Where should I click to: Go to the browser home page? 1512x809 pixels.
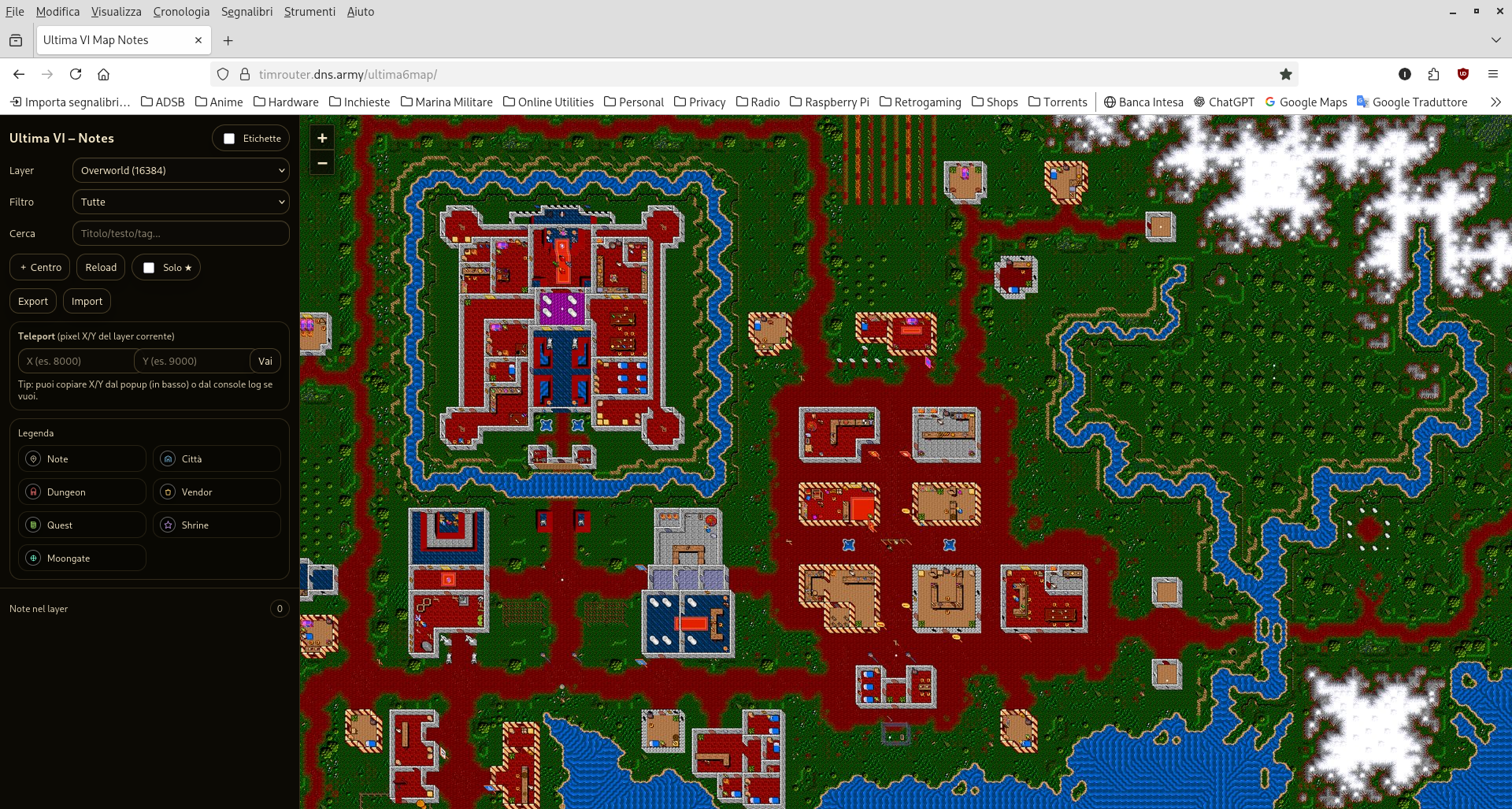click(103, 74)
